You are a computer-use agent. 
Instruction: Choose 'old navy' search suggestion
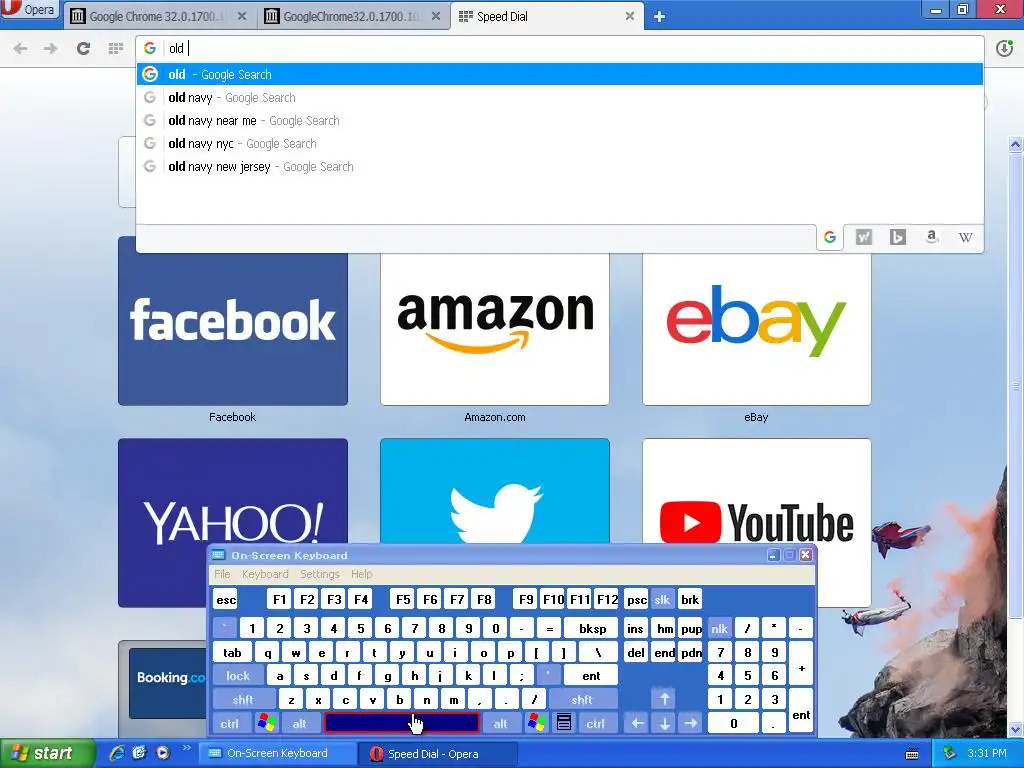[x=560, y=97]
